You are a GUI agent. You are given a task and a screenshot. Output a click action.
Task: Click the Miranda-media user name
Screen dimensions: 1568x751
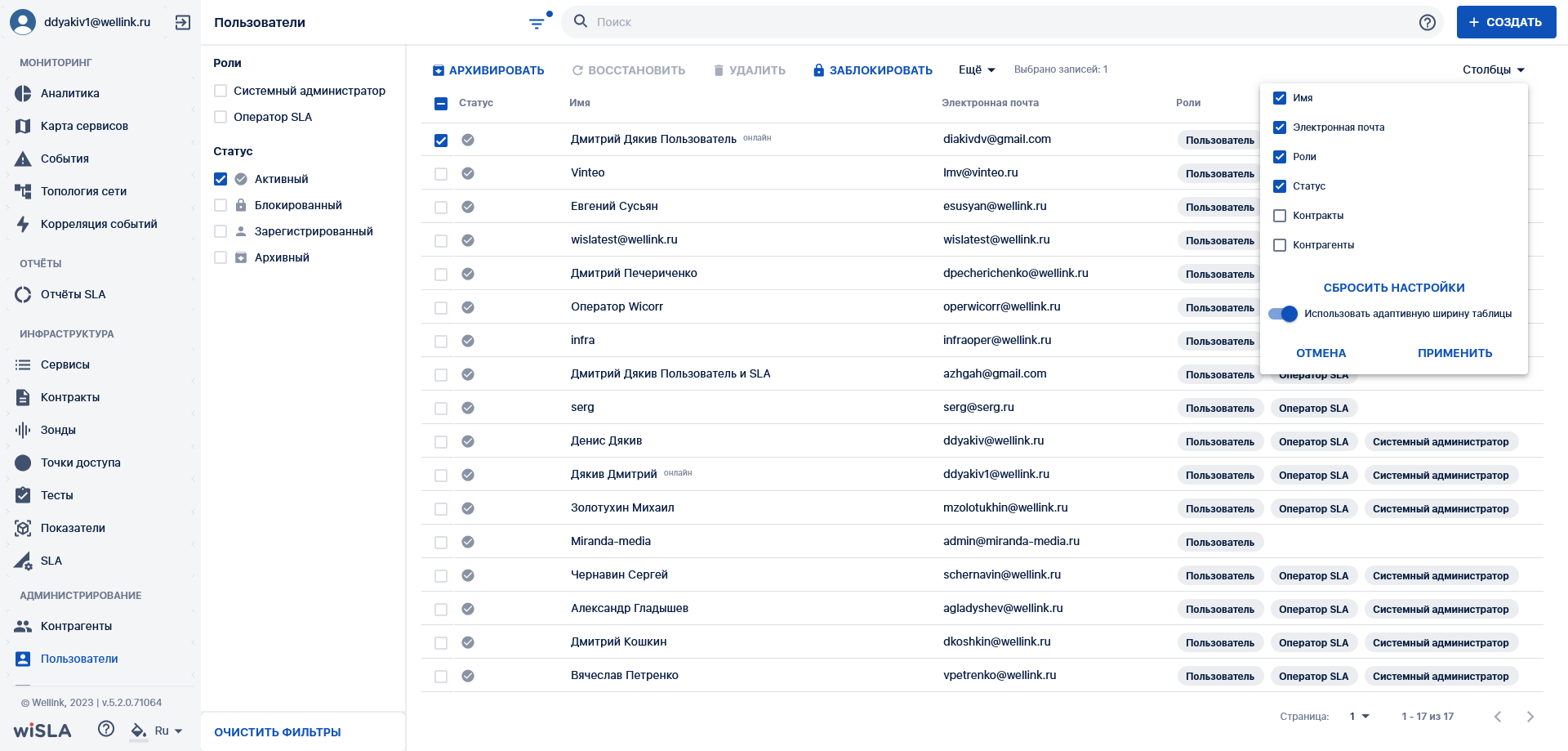[x=611, y=541]
